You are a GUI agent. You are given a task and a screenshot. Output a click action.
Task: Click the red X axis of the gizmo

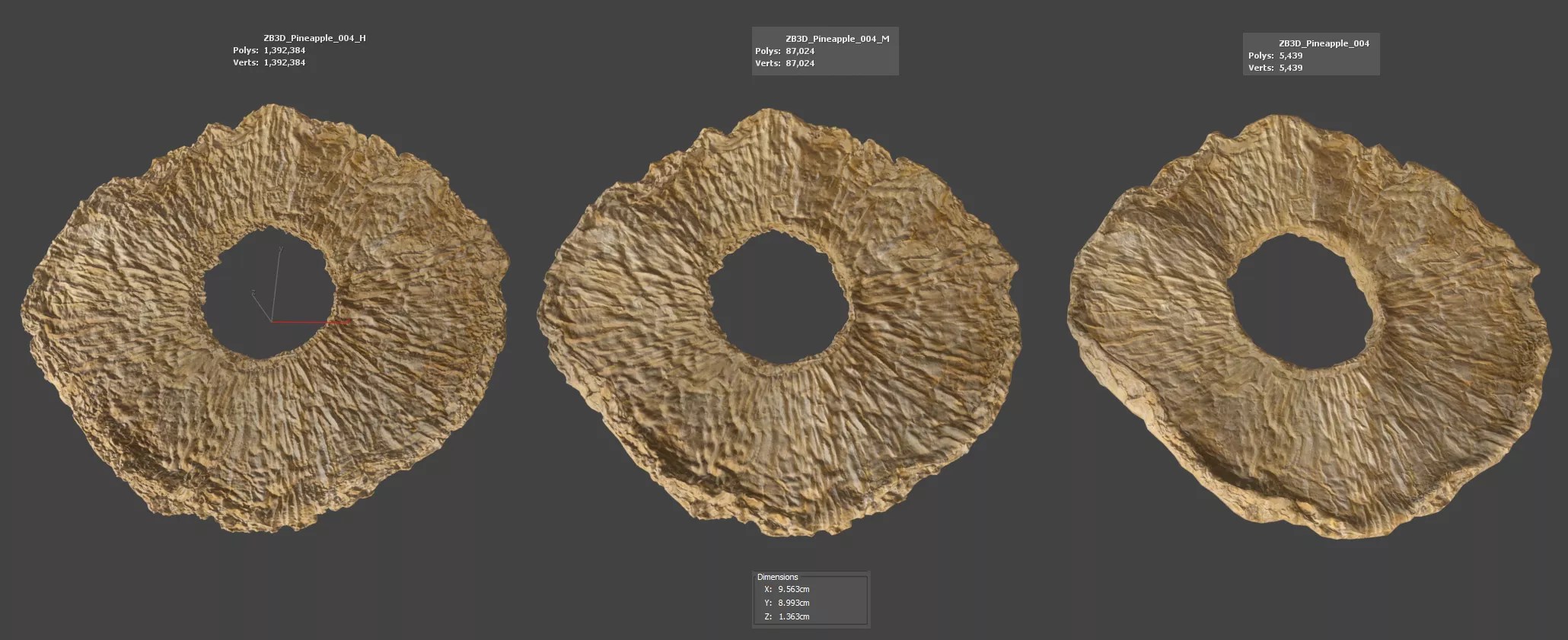tap(312, 322)
